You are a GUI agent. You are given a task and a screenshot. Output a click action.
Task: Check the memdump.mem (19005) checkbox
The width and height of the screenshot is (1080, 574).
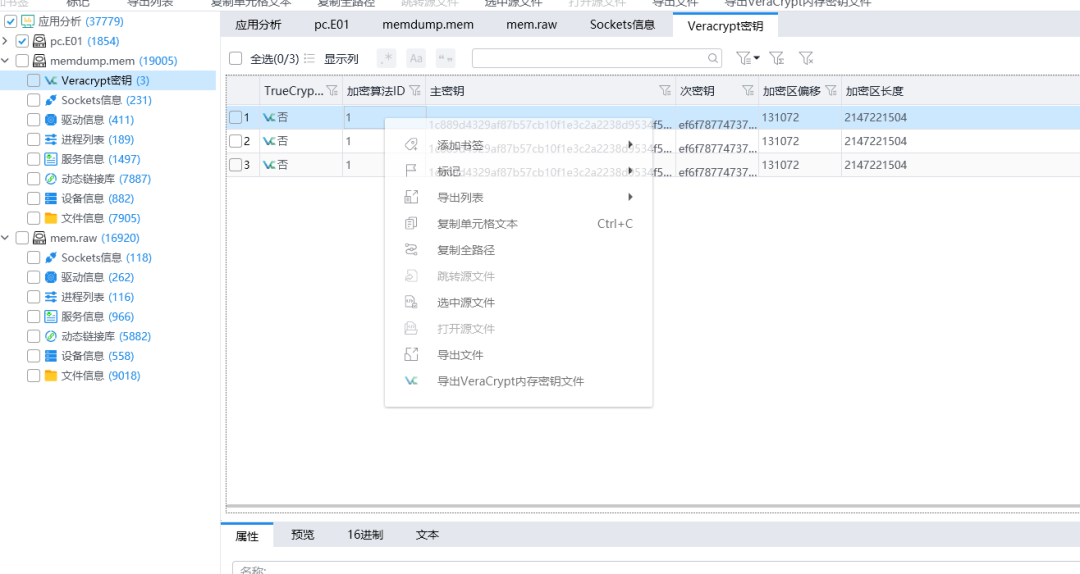[22, 61]
